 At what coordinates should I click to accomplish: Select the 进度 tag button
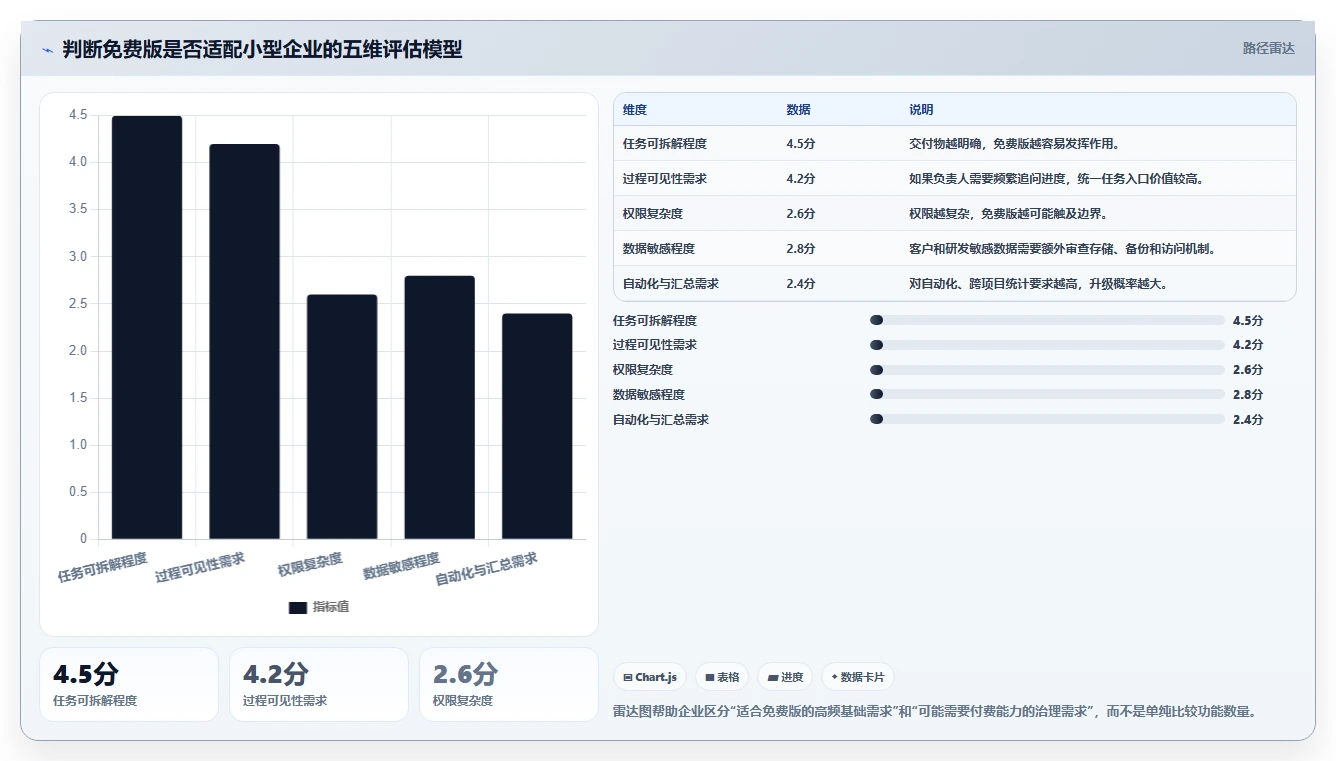coord(785,677)
